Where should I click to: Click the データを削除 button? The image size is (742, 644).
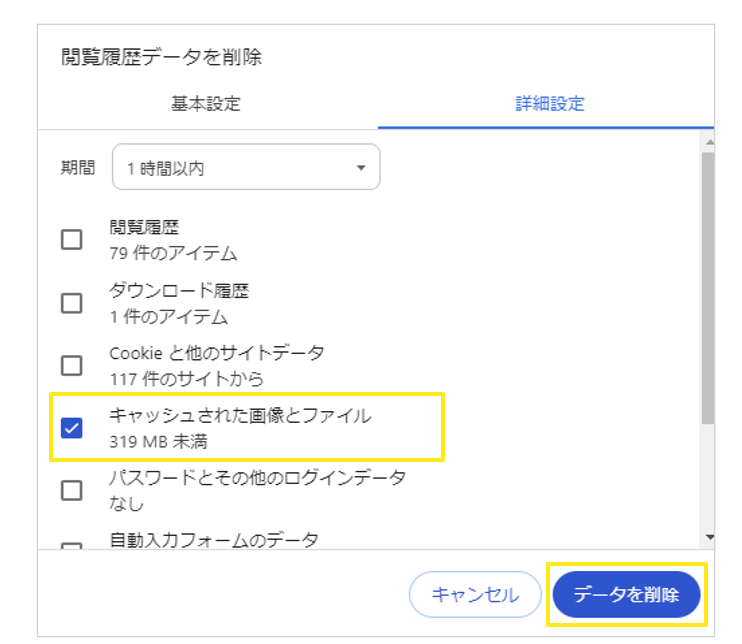coord(626,595)
